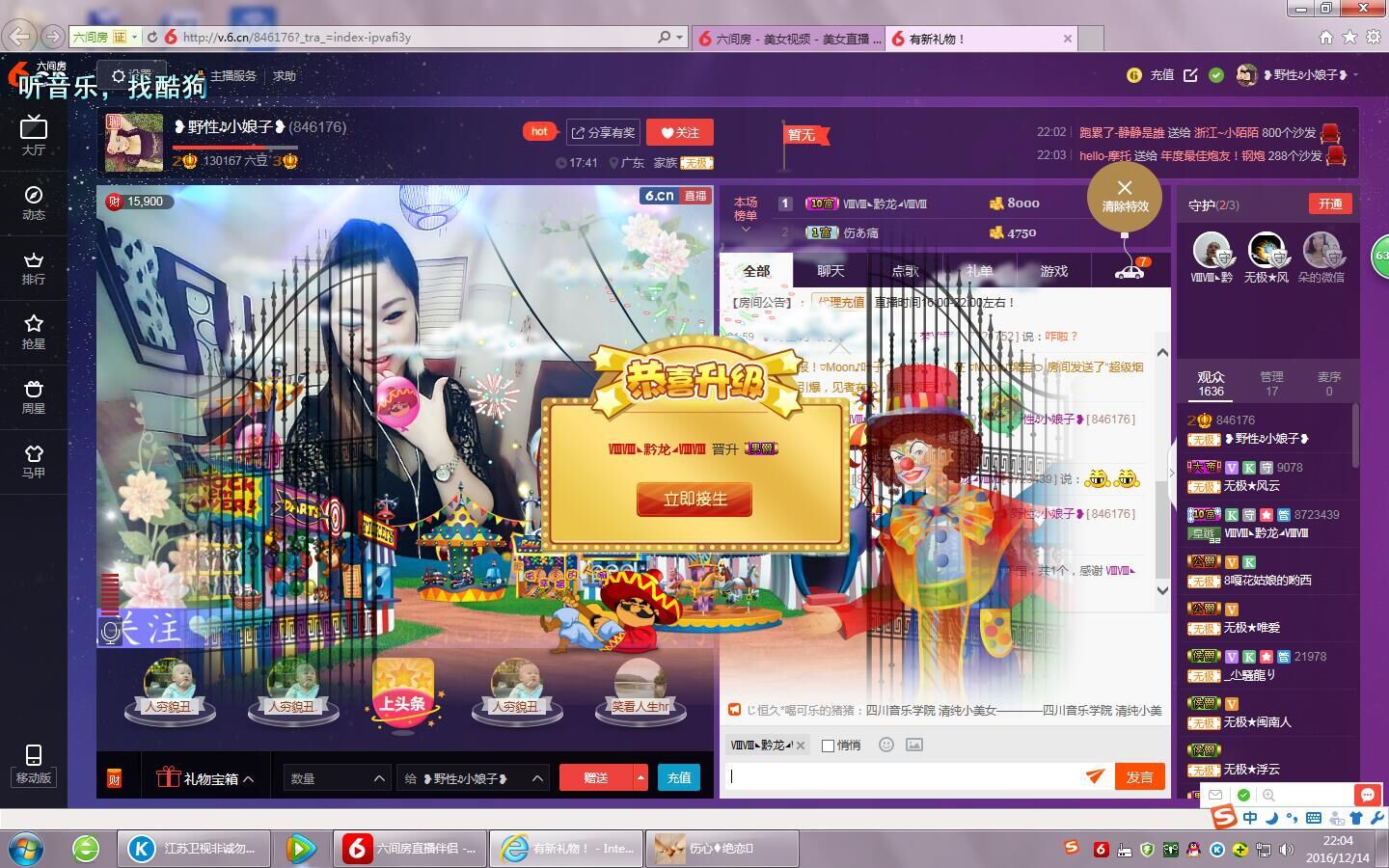Open the 移动版 mobile version icon
1389x868 pixels.
[34, 764]
